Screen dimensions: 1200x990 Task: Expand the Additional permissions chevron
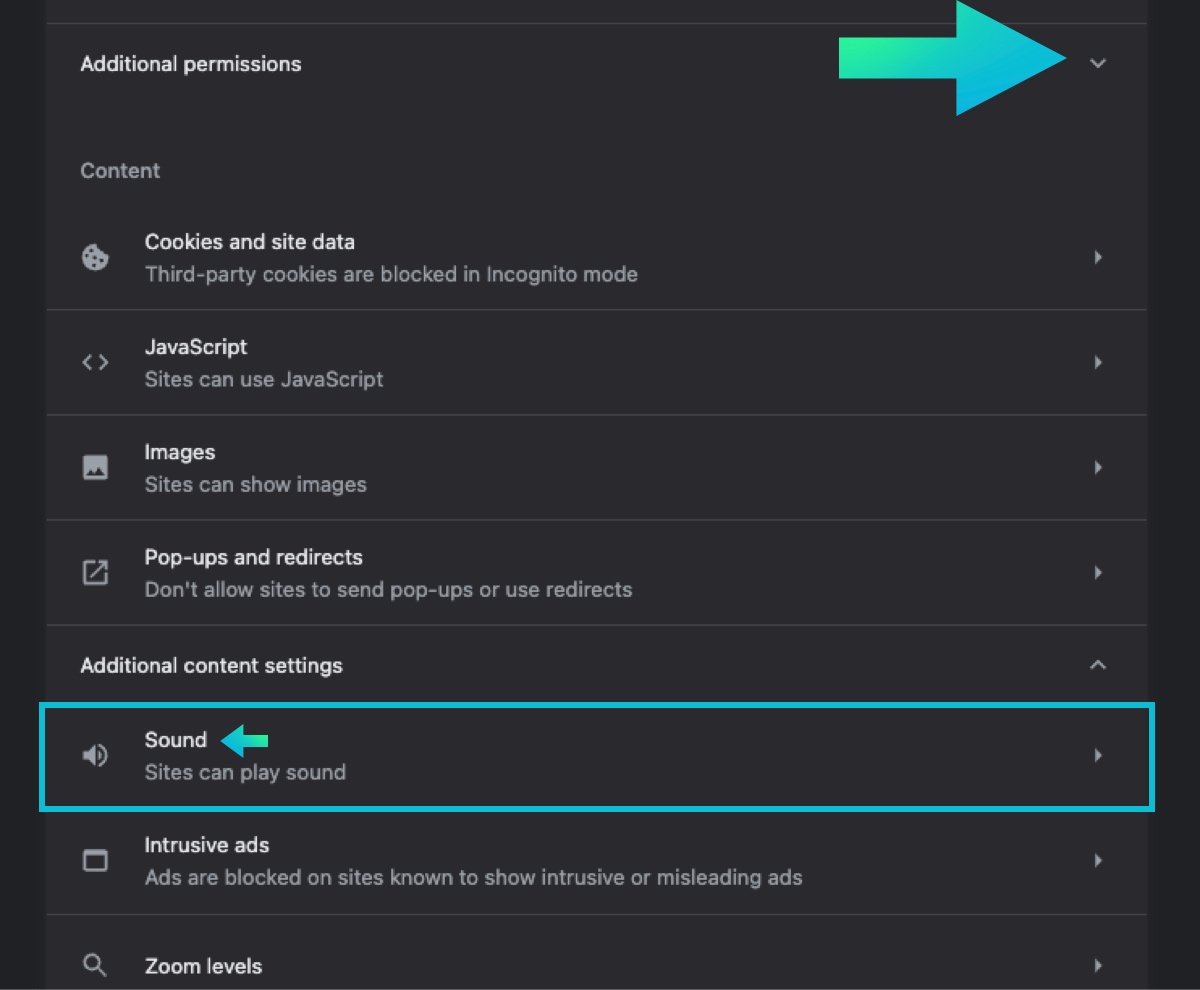[x=1098, y=63]
